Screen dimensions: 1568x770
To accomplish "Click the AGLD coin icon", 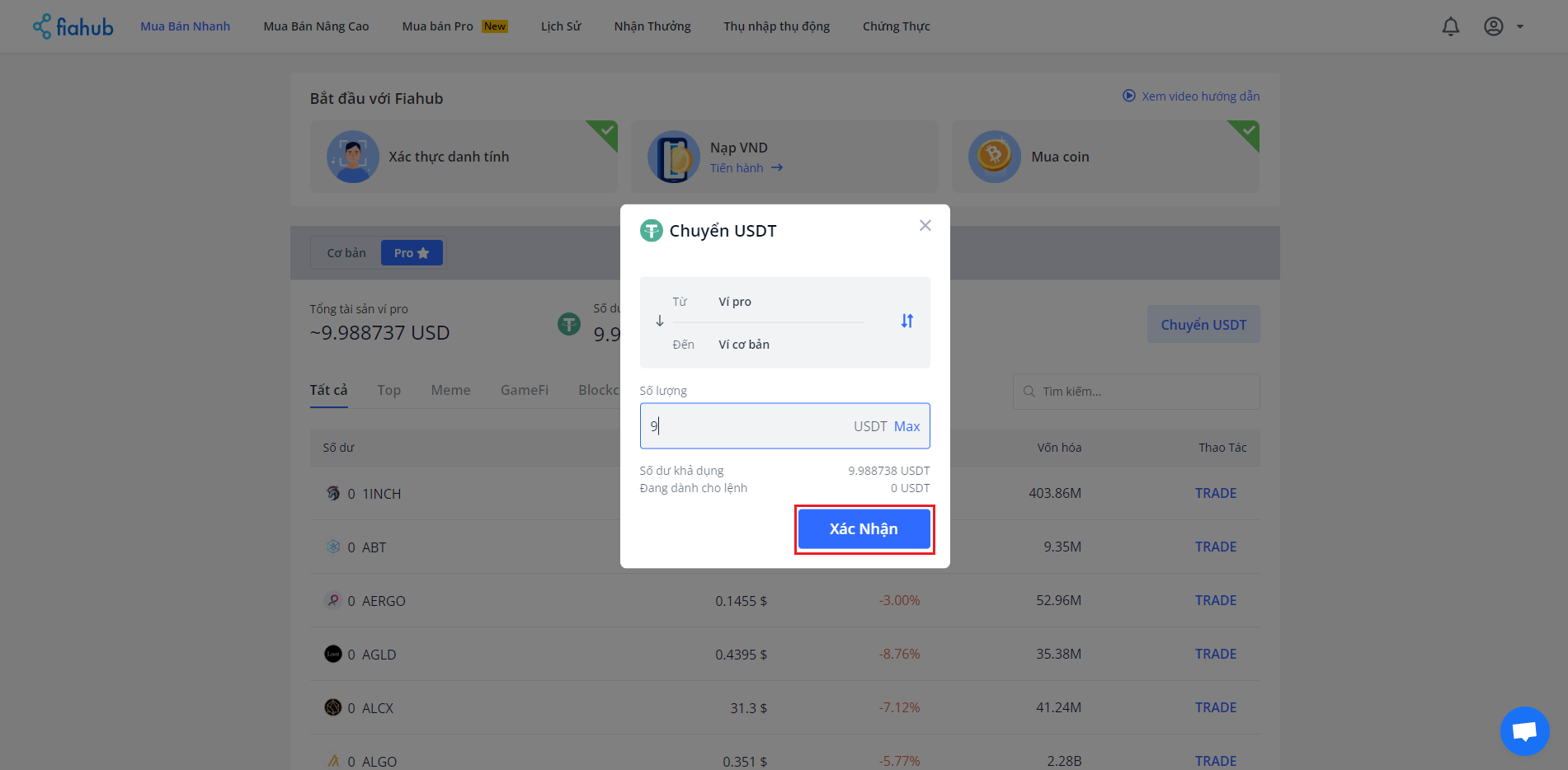I will (333, 654).
